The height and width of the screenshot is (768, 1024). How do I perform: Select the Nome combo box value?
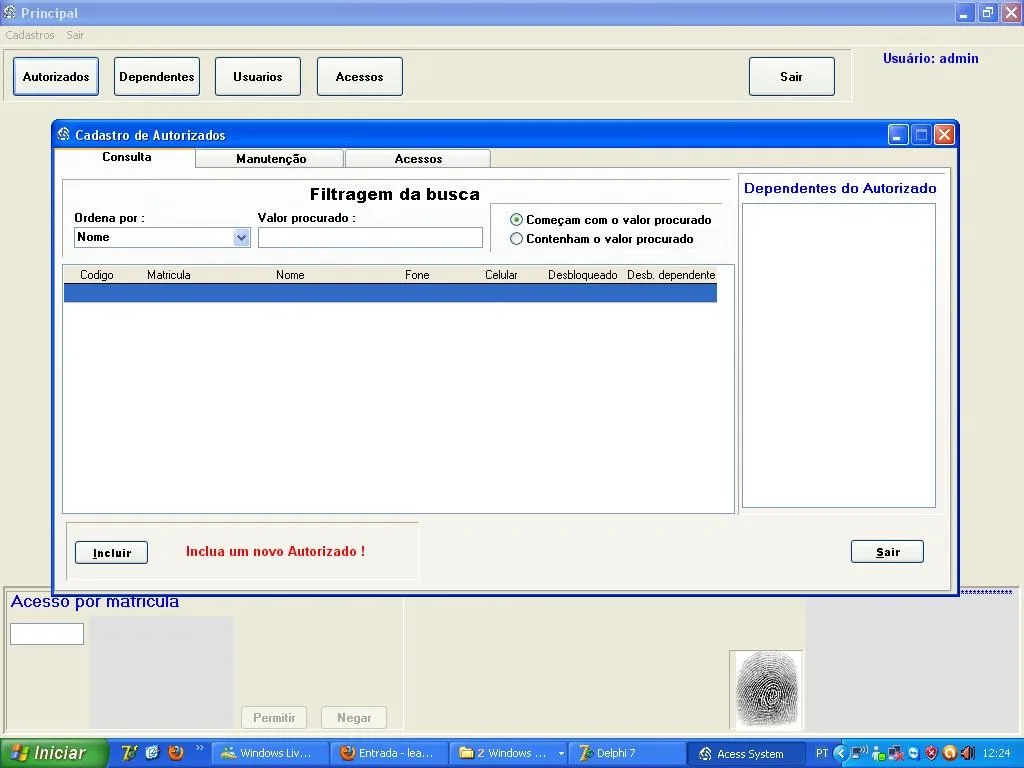162,238
